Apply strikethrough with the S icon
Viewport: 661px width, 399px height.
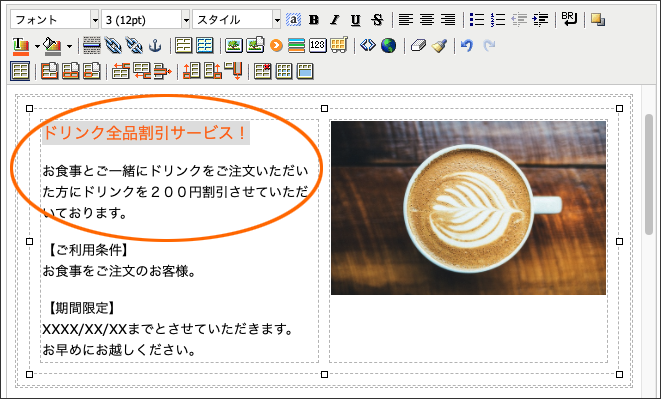click(x=377, y=20)
